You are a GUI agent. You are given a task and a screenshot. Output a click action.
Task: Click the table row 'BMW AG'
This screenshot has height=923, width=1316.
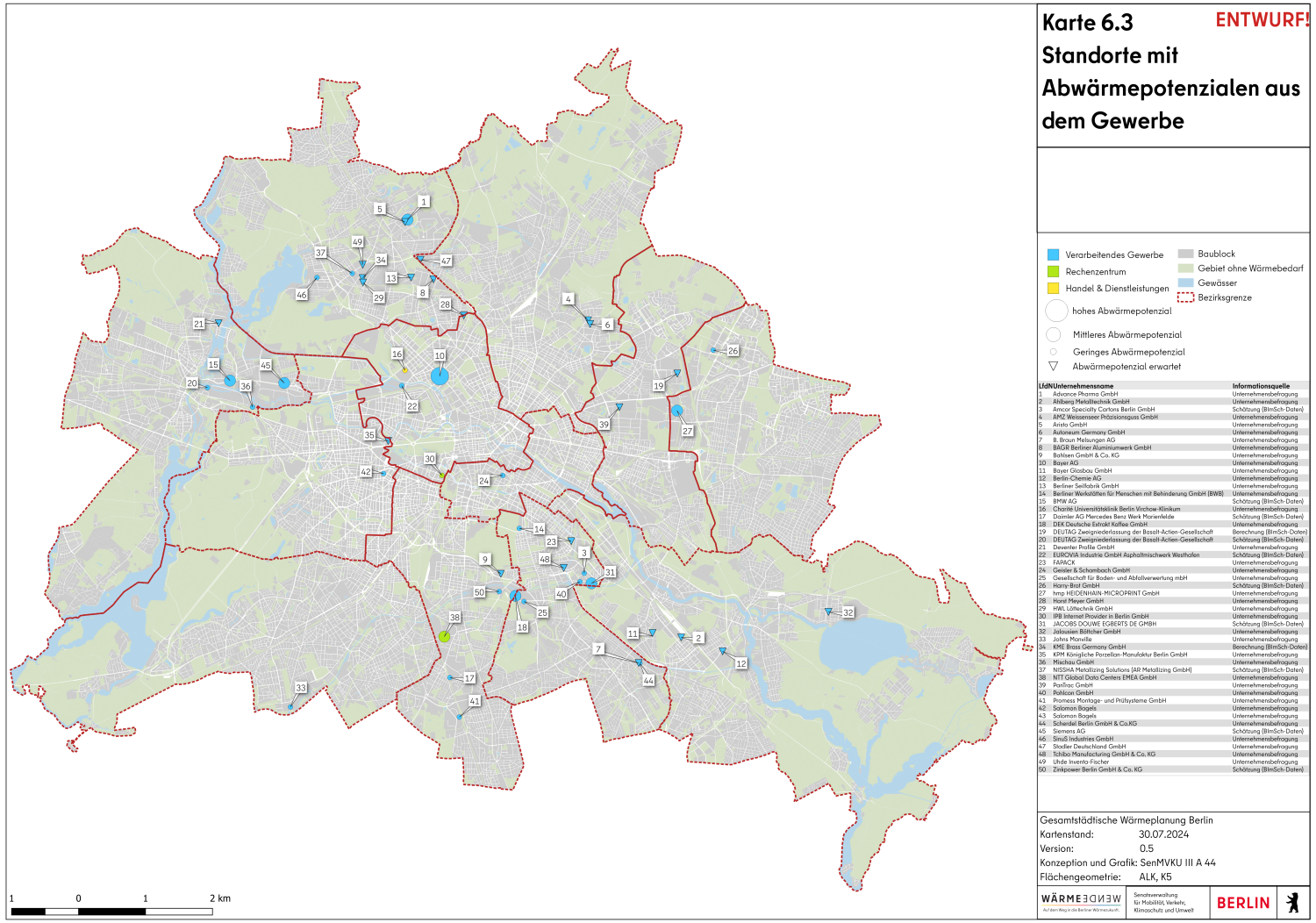(x=1173, y=502)
